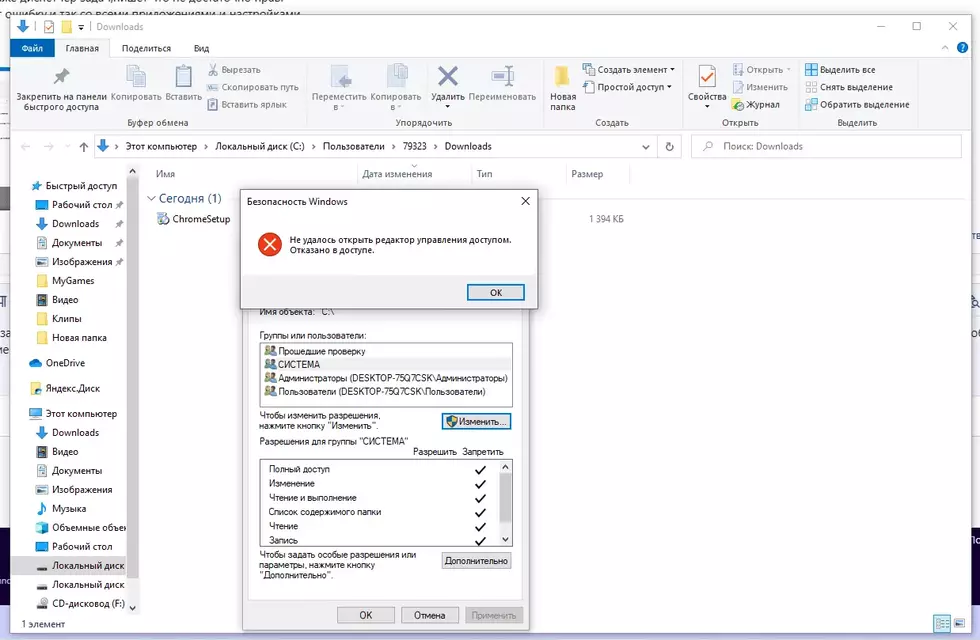Click the Вырезать scissors icon

pos(213,69)
